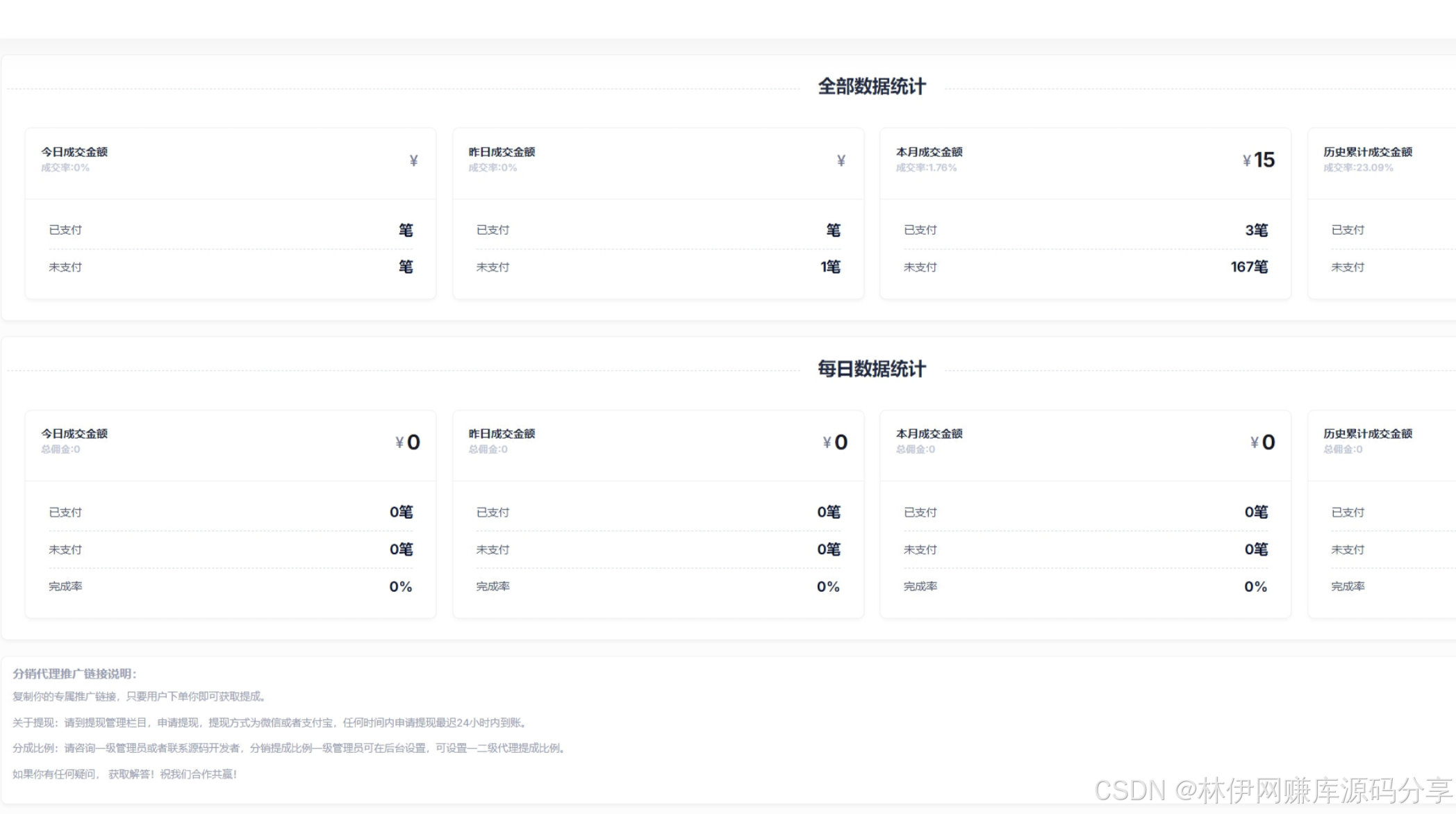The image size is (1456, 814).
Task: Click the 1笔 unpaid count under 昨日成交金额
Action: point(829,267)
